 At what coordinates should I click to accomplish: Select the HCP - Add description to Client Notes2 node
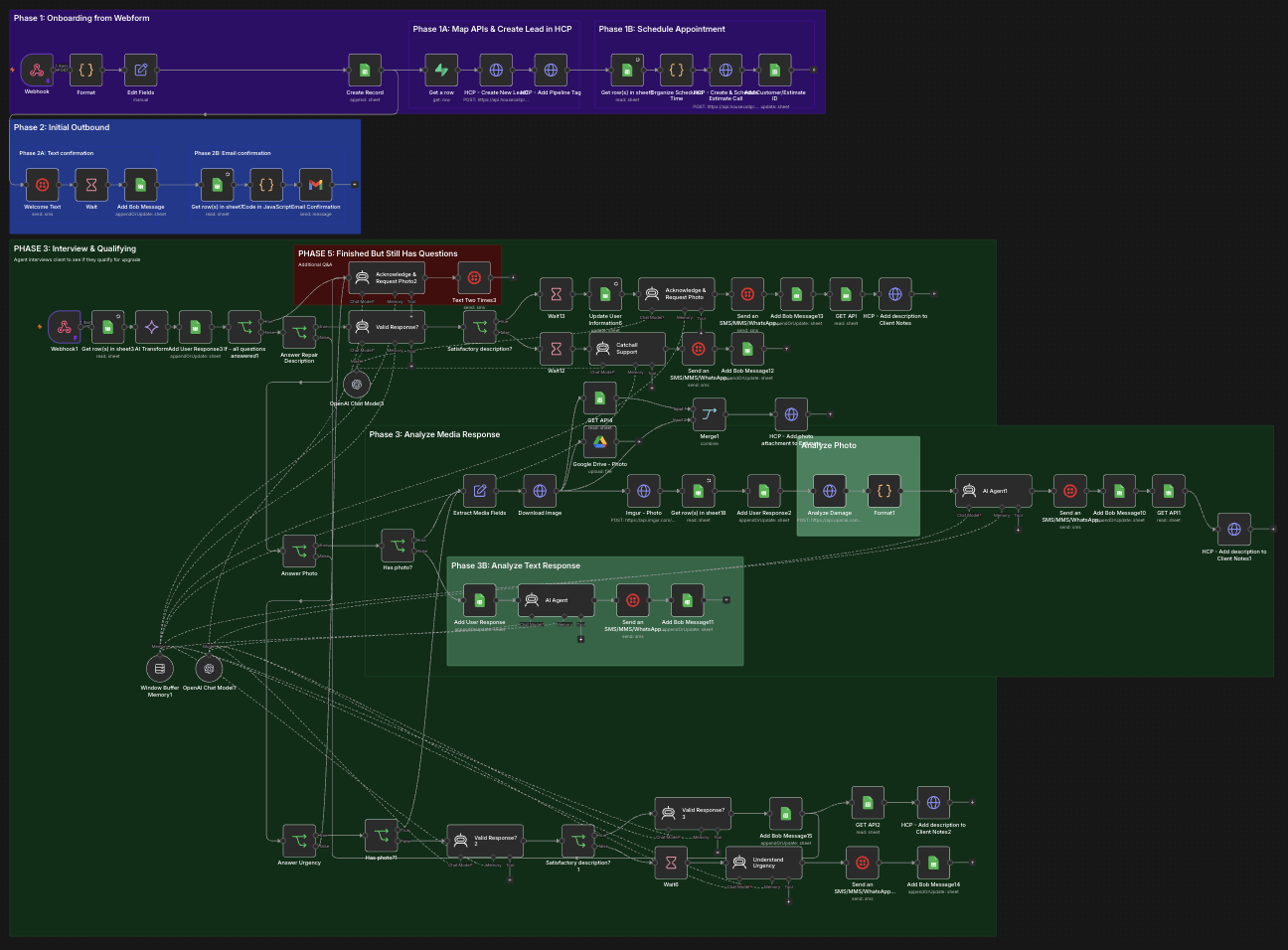(x=933, y=803)
